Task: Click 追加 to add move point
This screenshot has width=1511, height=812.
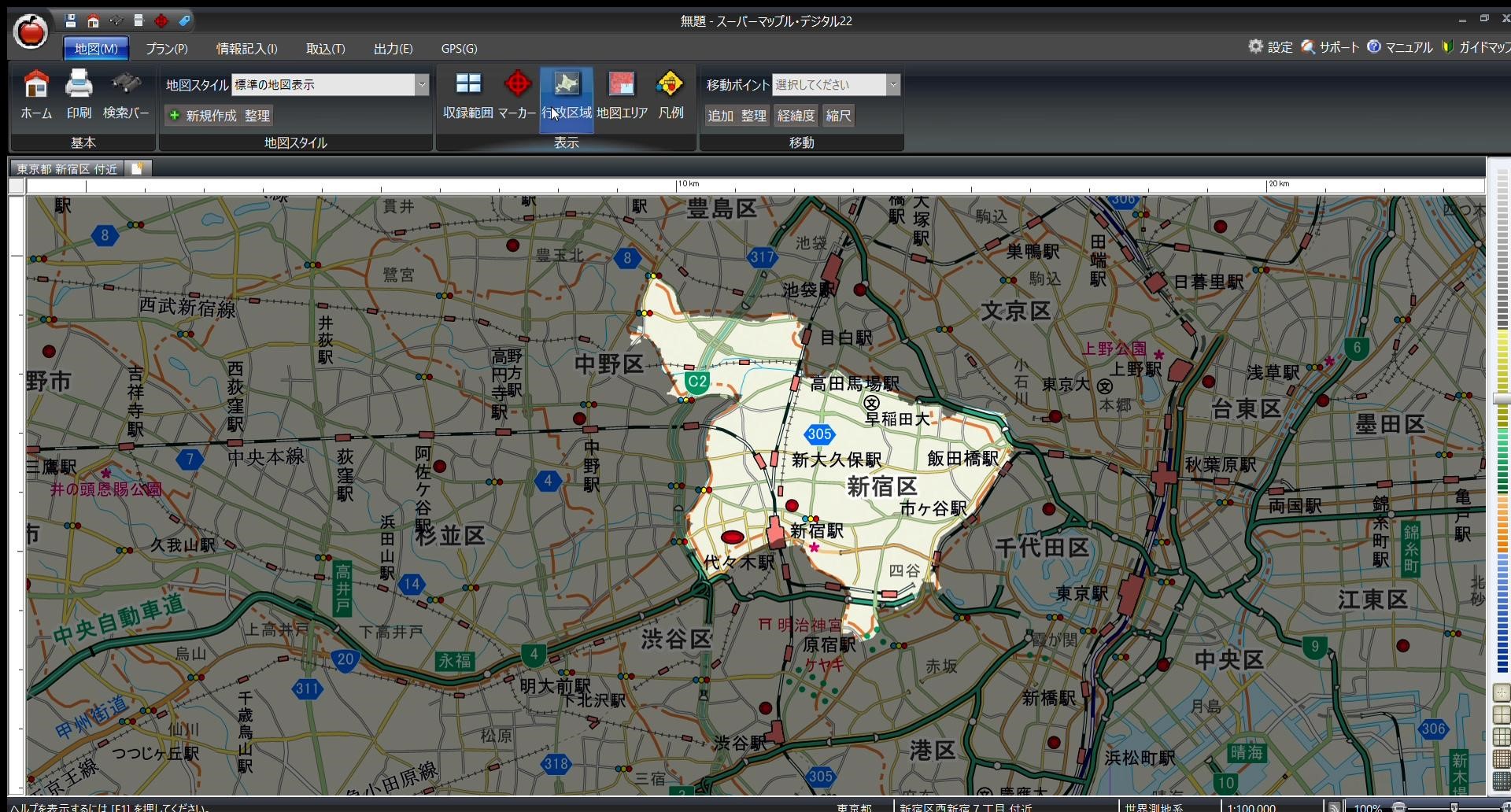Action: click(720, 116)
